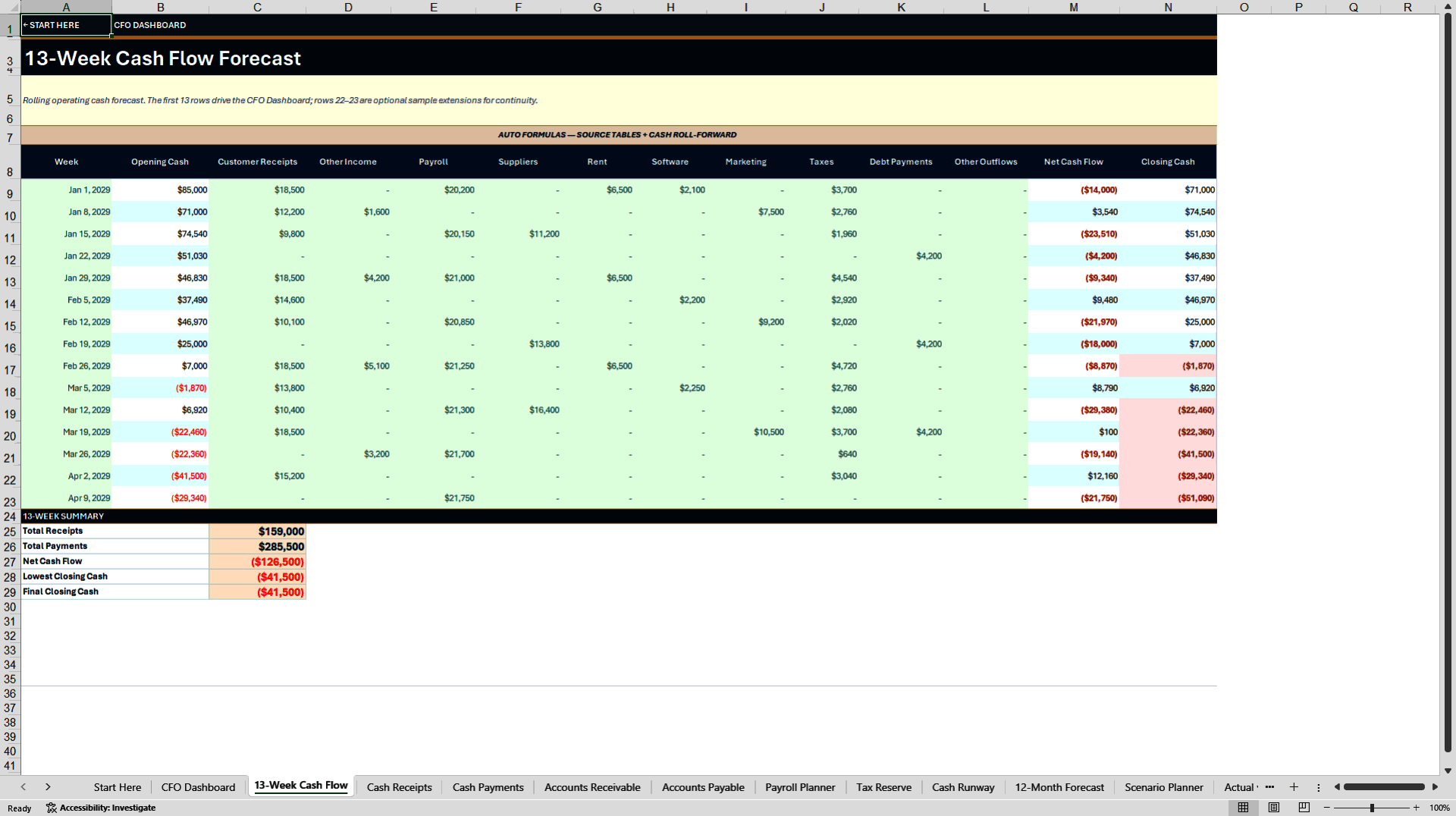Screen dimensions: 1456x816
Task: Select the row 9 header
Action: (x=10, y=194)
